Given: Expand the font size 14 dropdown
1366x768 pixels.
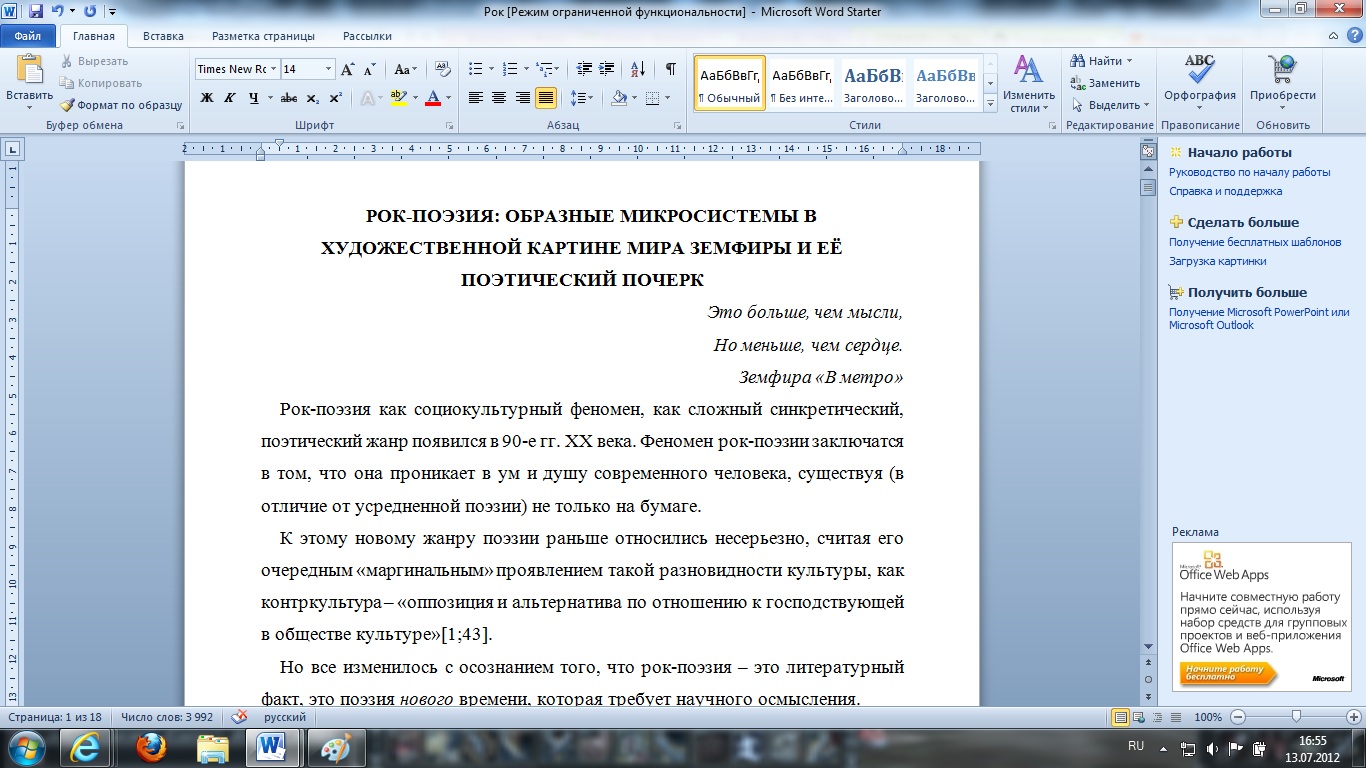Looking at the screenshot, I should pos(328,69).
